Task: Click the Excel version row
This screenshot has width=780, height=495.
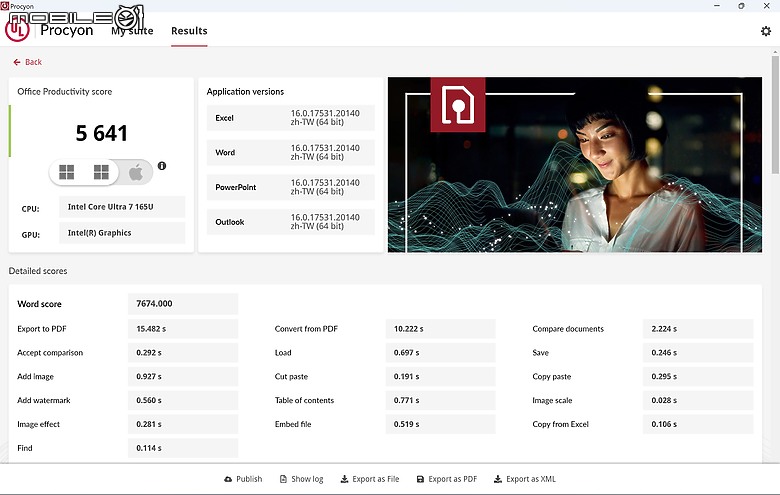Action: 291,118
